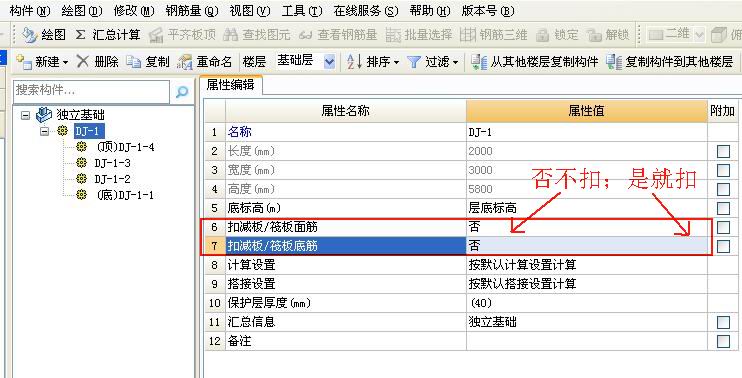
Task: Click the 名称 value DJ-1 cell
Action: (x=587, y=132)
